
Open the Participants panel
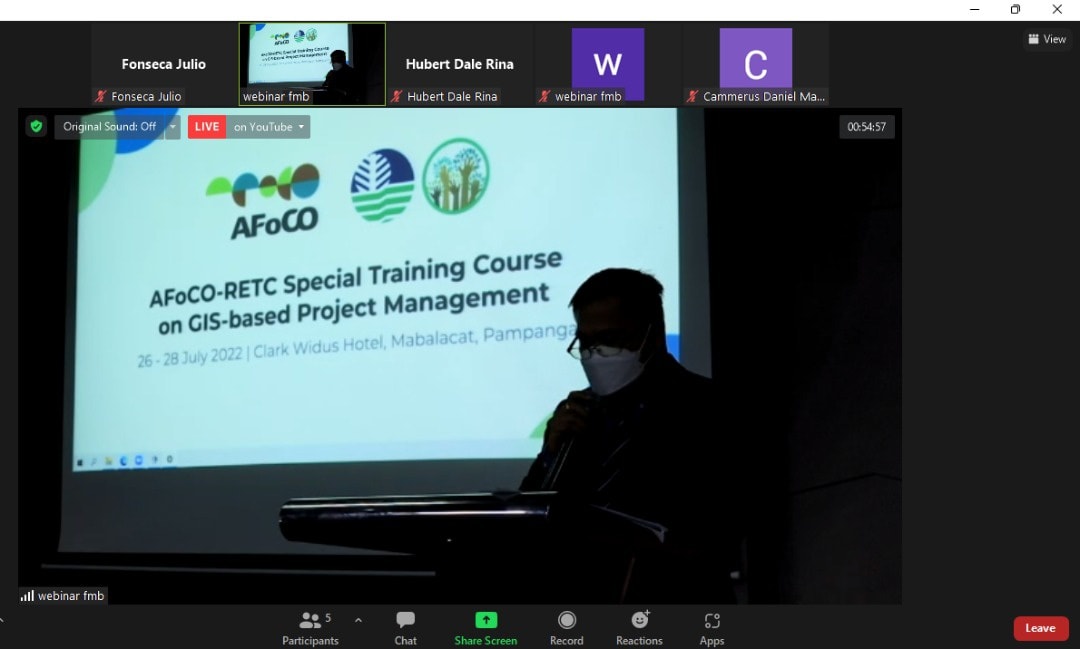click(x=310, y=628)
